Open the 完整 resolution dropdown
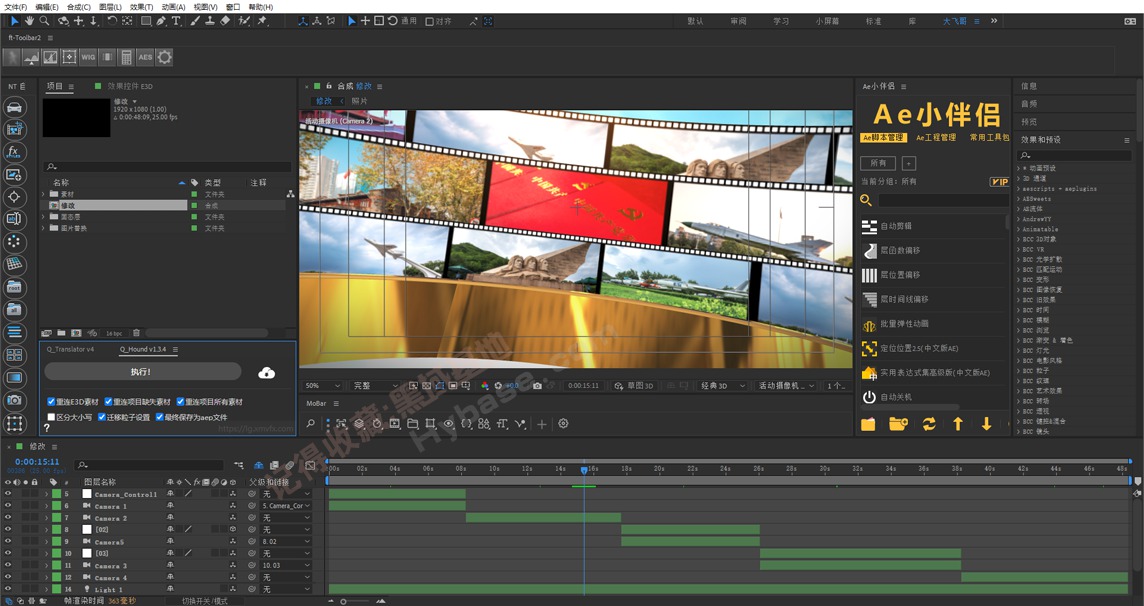Image resolution: width=1144 pixels, height=606 pixels. point(375,385)
